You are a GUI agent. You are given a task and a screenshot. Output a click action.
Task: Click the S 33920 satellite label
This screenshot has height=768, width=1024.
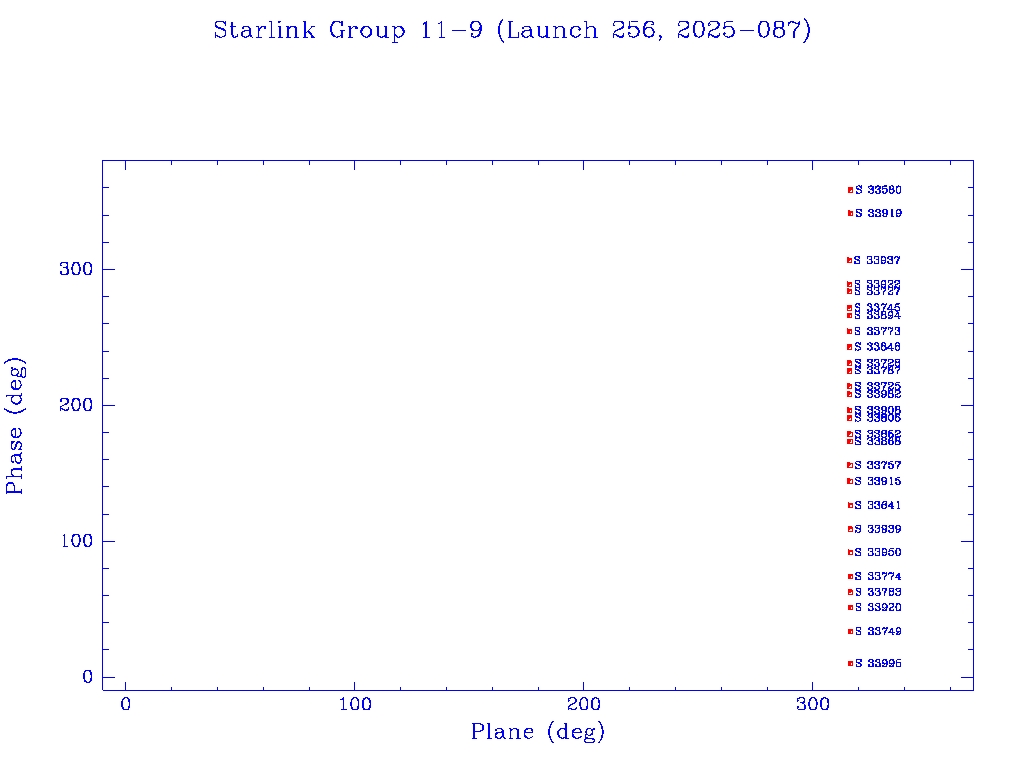[878, 607]
